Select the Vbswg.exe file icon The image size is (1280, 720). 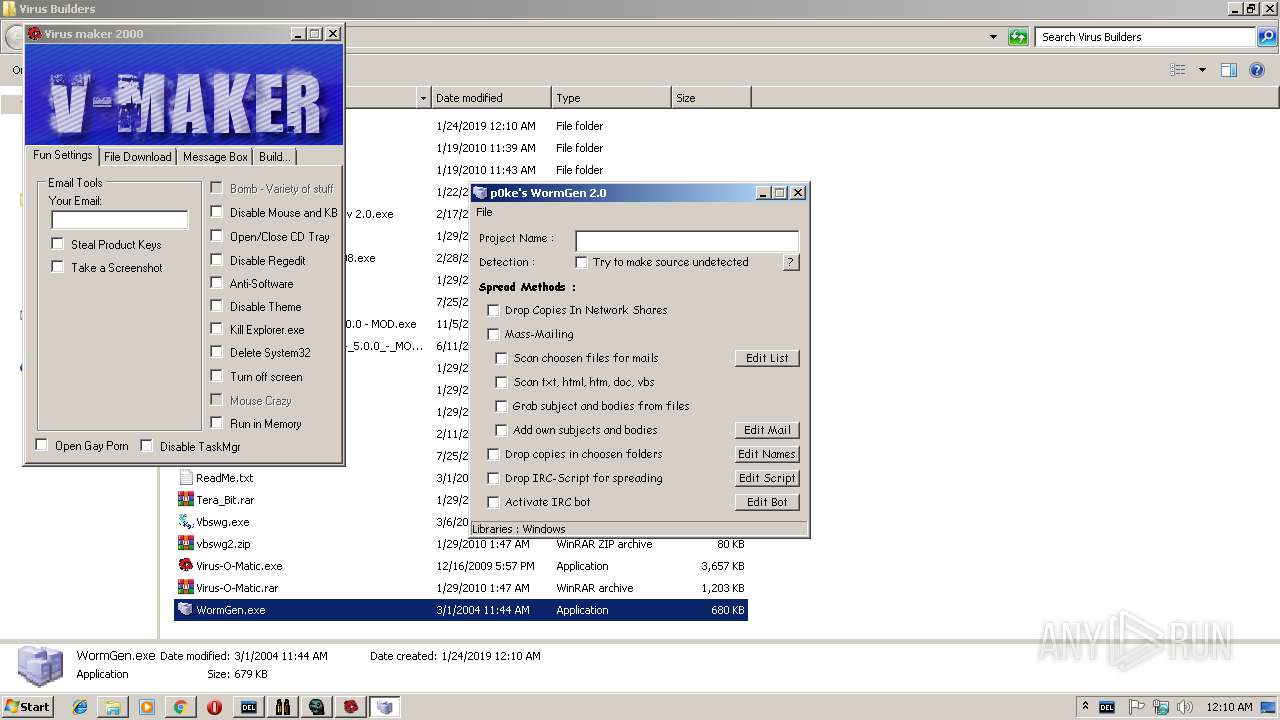click(x=186, y=522)
